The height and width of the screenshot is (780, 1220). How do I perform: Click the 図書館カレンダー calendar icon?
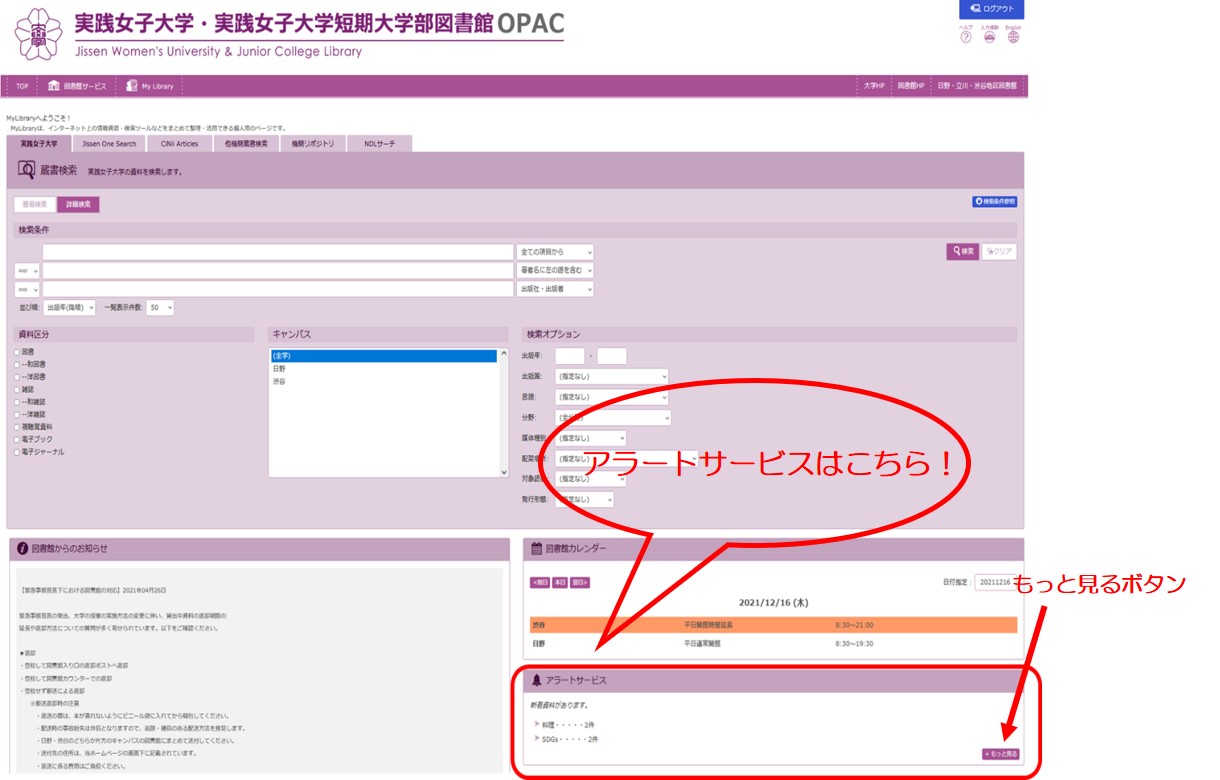536,548
